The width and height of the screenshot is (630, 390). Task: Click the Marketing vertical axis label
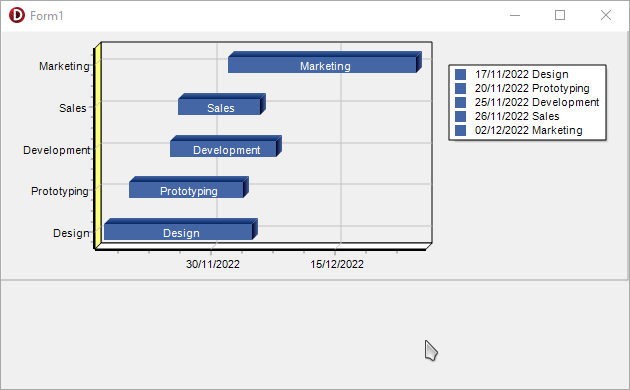(x=64, y=66)
